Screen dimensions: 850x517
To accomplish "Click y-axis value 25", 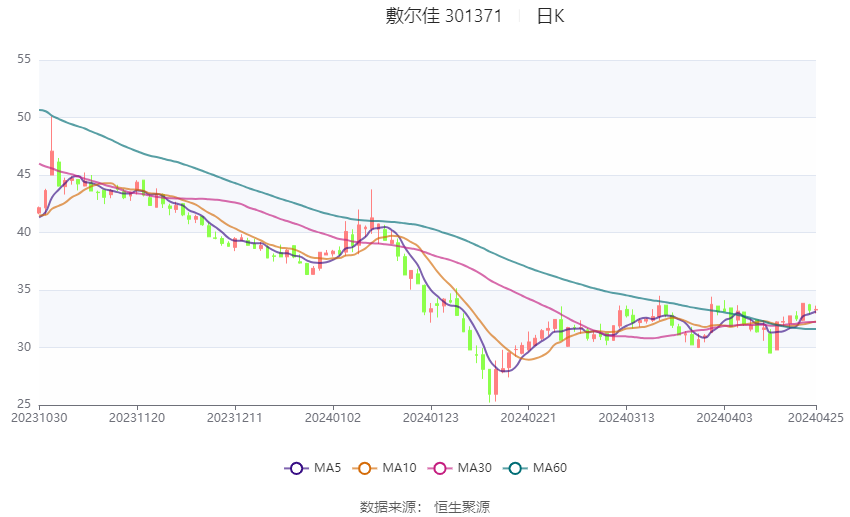I will pyautogui.click(x=24, y=404).
